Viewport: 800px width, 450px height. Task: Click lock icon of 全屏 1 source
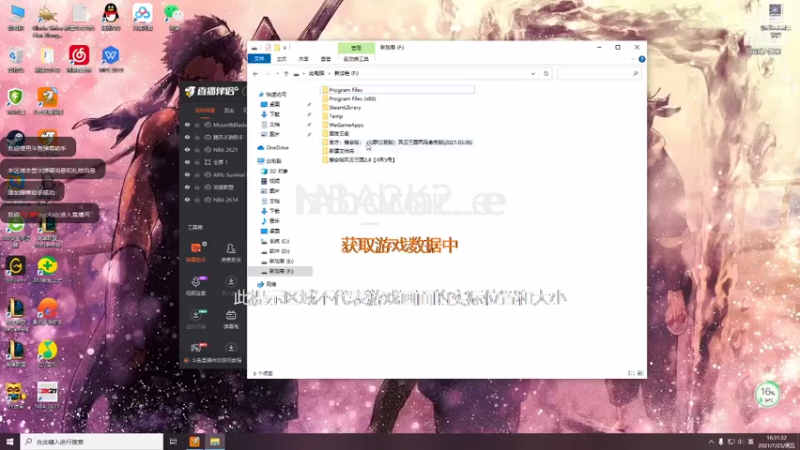pos(197,162)
